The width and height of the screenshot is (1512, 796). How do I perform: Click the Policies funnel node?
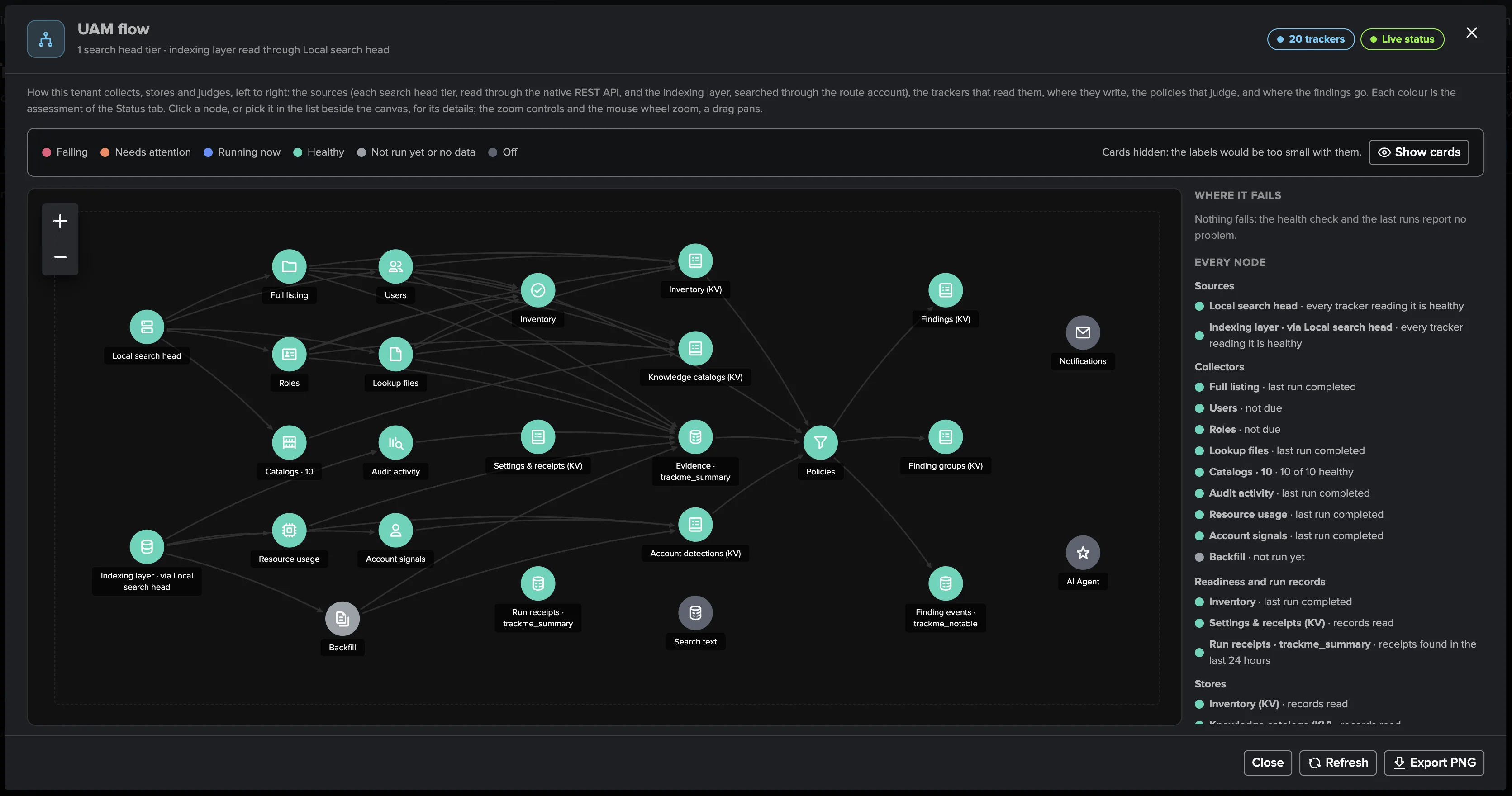(x=821, y=443)
